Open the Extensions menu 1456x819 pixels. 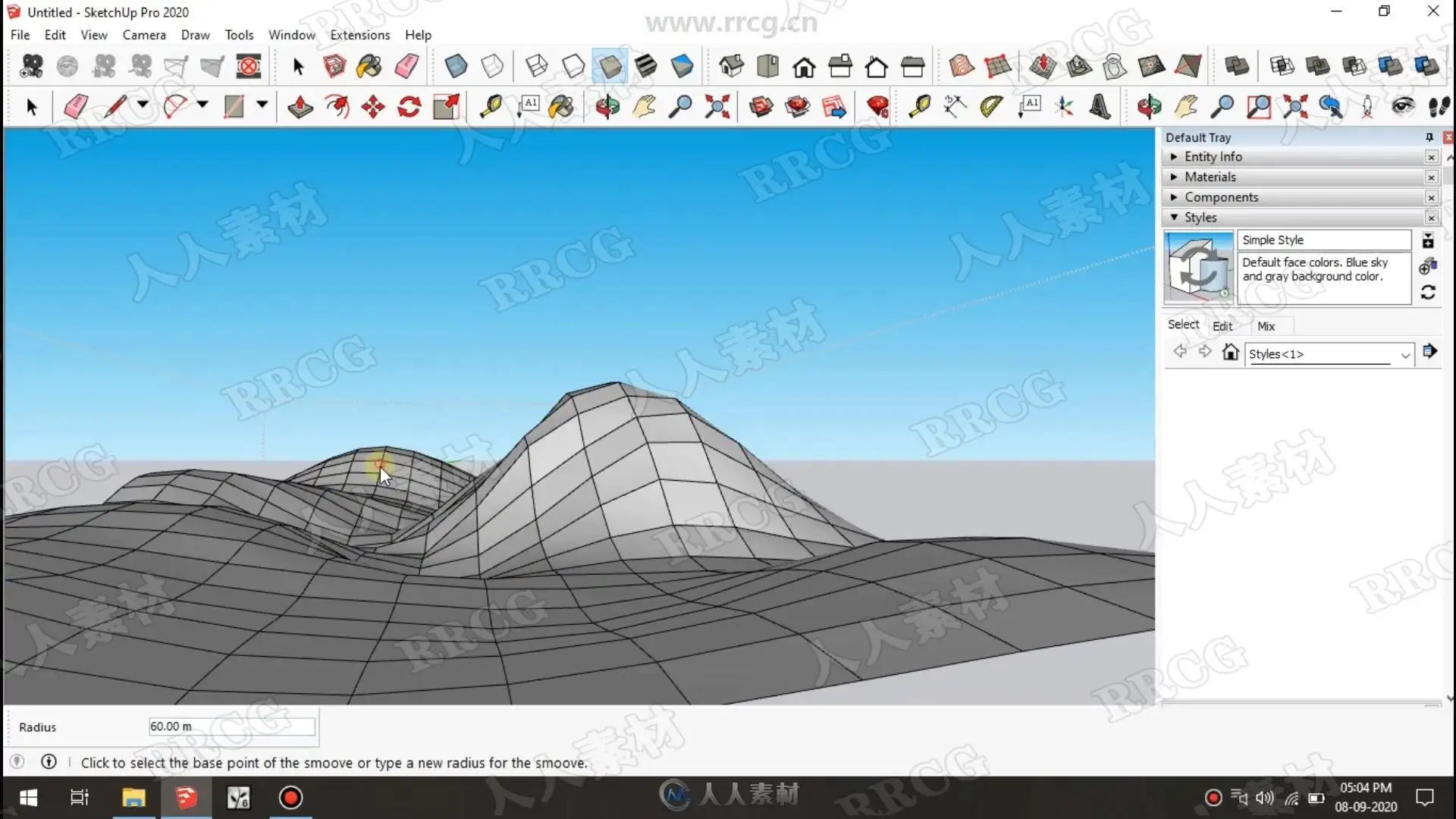point(359,35)
